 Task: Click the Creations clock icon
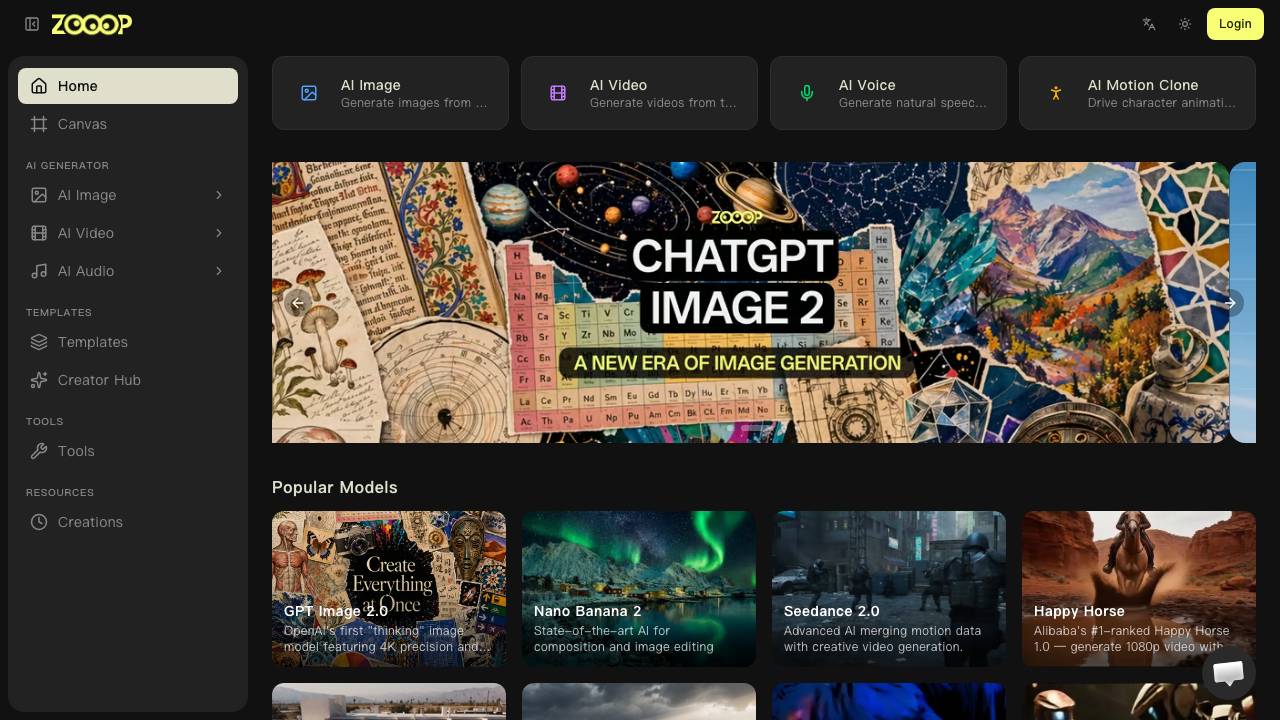(39, 522)
